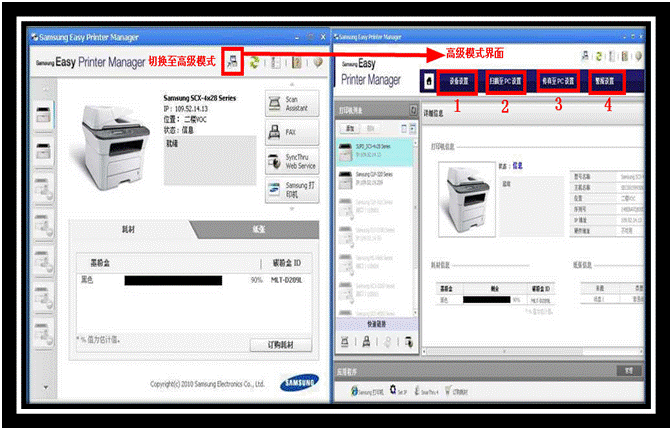Click the IP address 109.52.14.13 text
Screen dimensions: 672x430
[x=186, y=109]
